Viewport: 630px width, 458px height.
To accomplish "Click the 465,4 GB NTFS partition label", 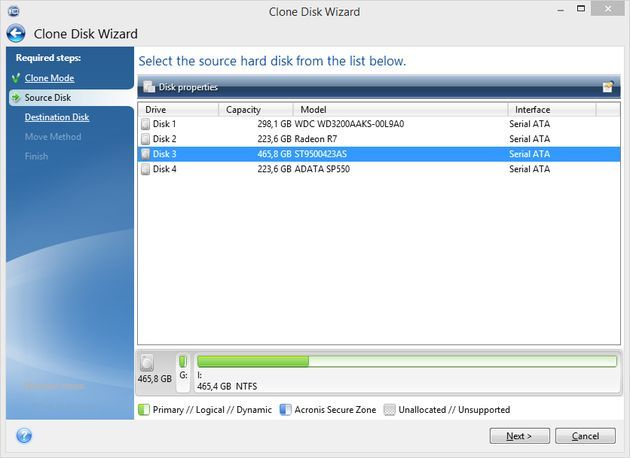I will point(227,386).
